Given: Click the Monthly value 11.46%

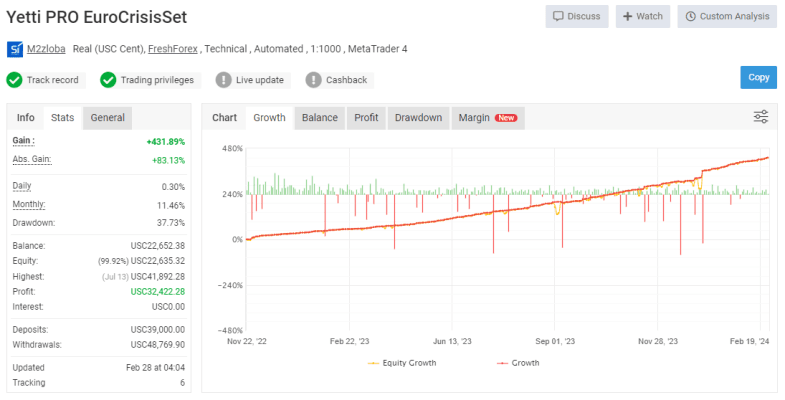Looking at the screenshot, I should [x=171, y=206].
